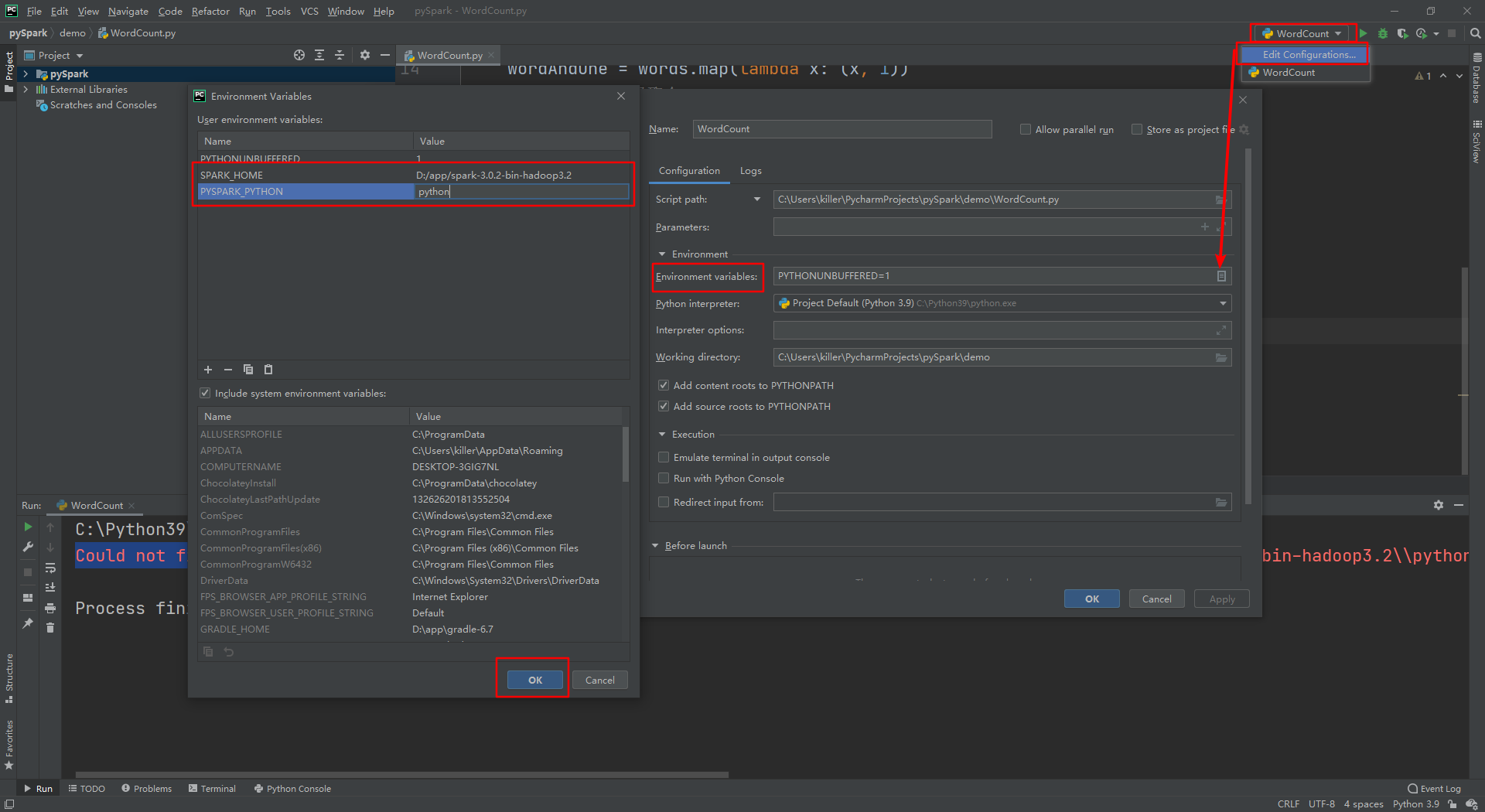Screen dimensions: 1485x812
Task: Click Cancel in Environment Variables dialog
Action: click(x=600, y=680)
